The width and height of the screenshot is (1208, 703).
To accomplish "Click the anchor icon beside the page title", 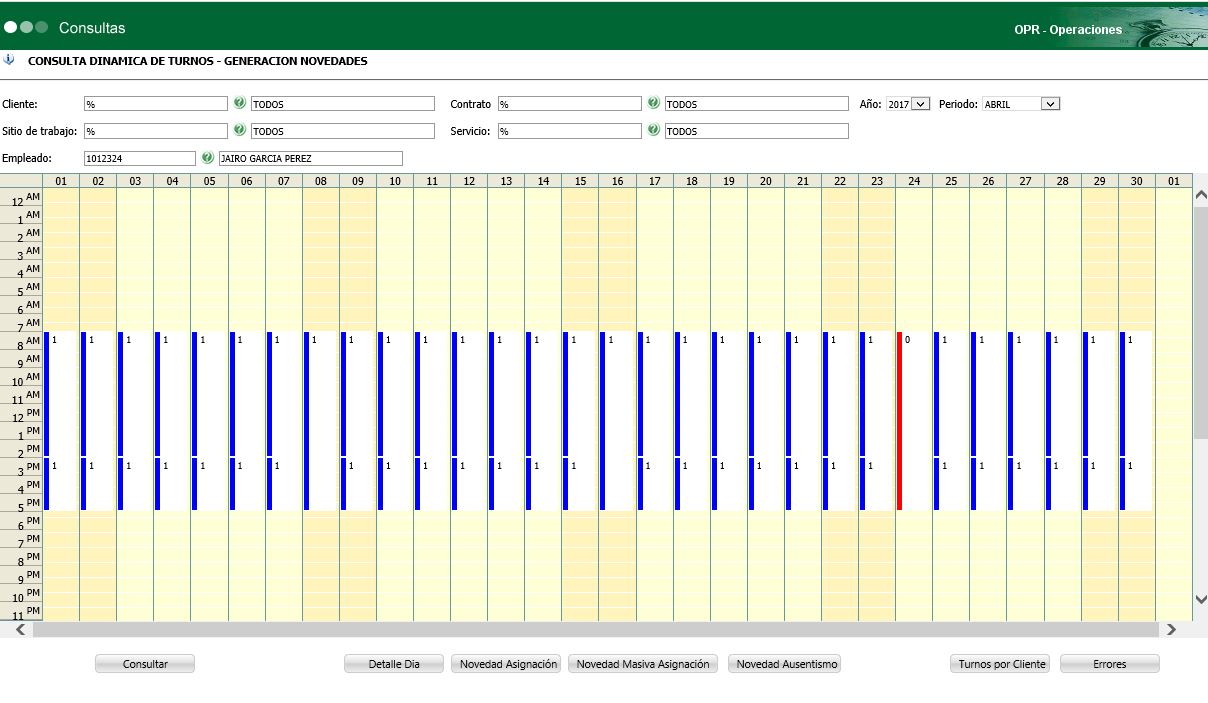I will pos(9,60).
